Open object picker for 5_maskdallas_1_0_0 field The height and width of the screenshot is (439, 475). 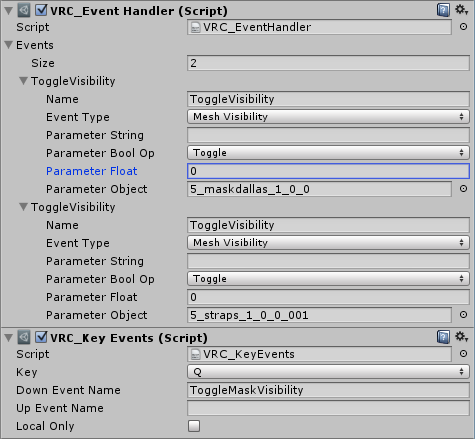tap(463, 189)
